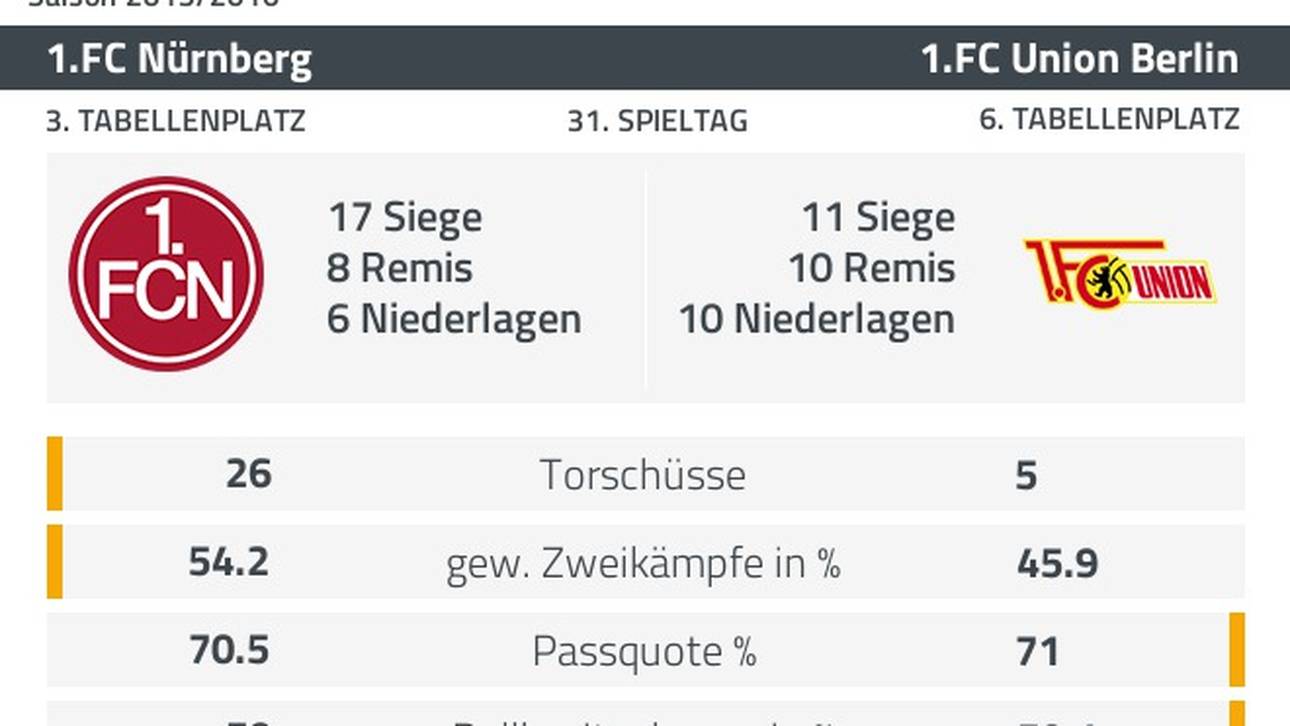Click the 45.9 duels percentage value
1290x726 pixels.
click(x=1057, y=564)
